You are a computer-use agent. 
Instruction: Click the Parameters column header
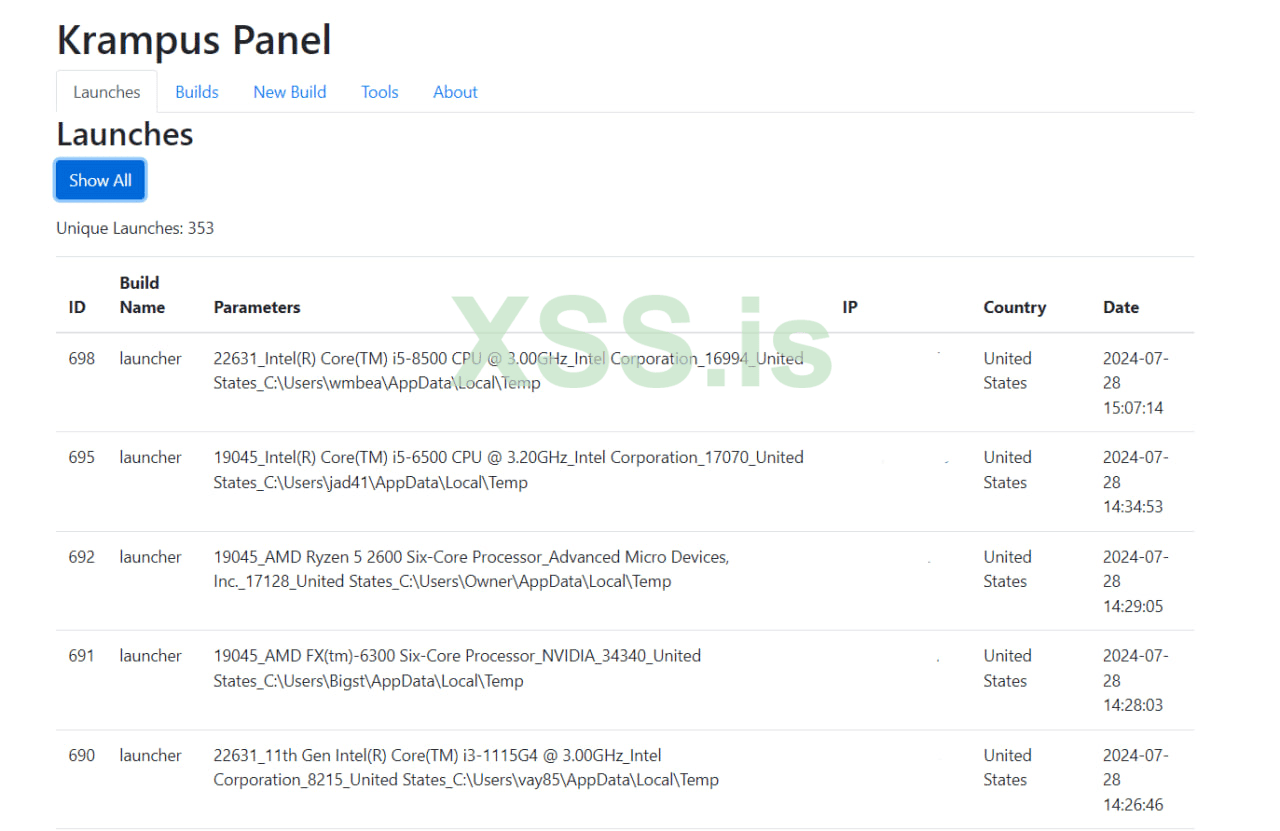click(257, 308)
